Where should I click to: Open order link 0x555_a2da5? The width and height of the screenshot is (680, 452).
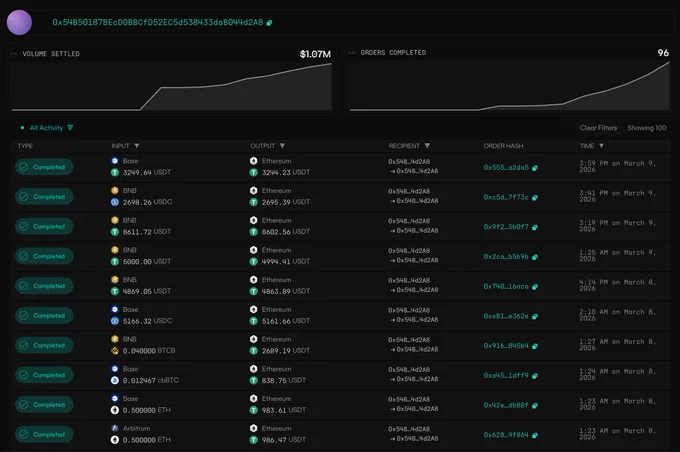point(506,167)
